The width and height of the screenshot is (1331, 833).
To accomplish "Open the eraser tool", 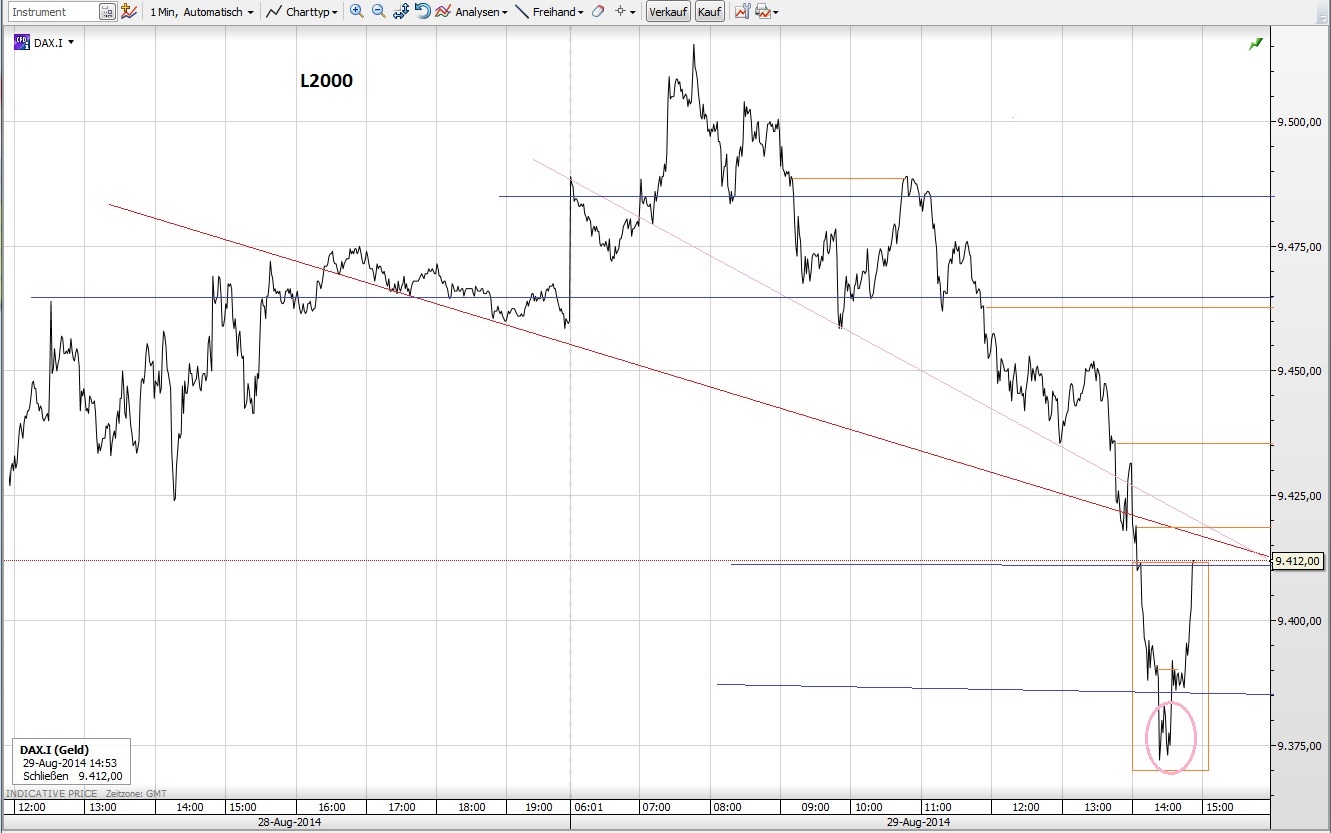I will pyautogui.click(x=596, y=11).
